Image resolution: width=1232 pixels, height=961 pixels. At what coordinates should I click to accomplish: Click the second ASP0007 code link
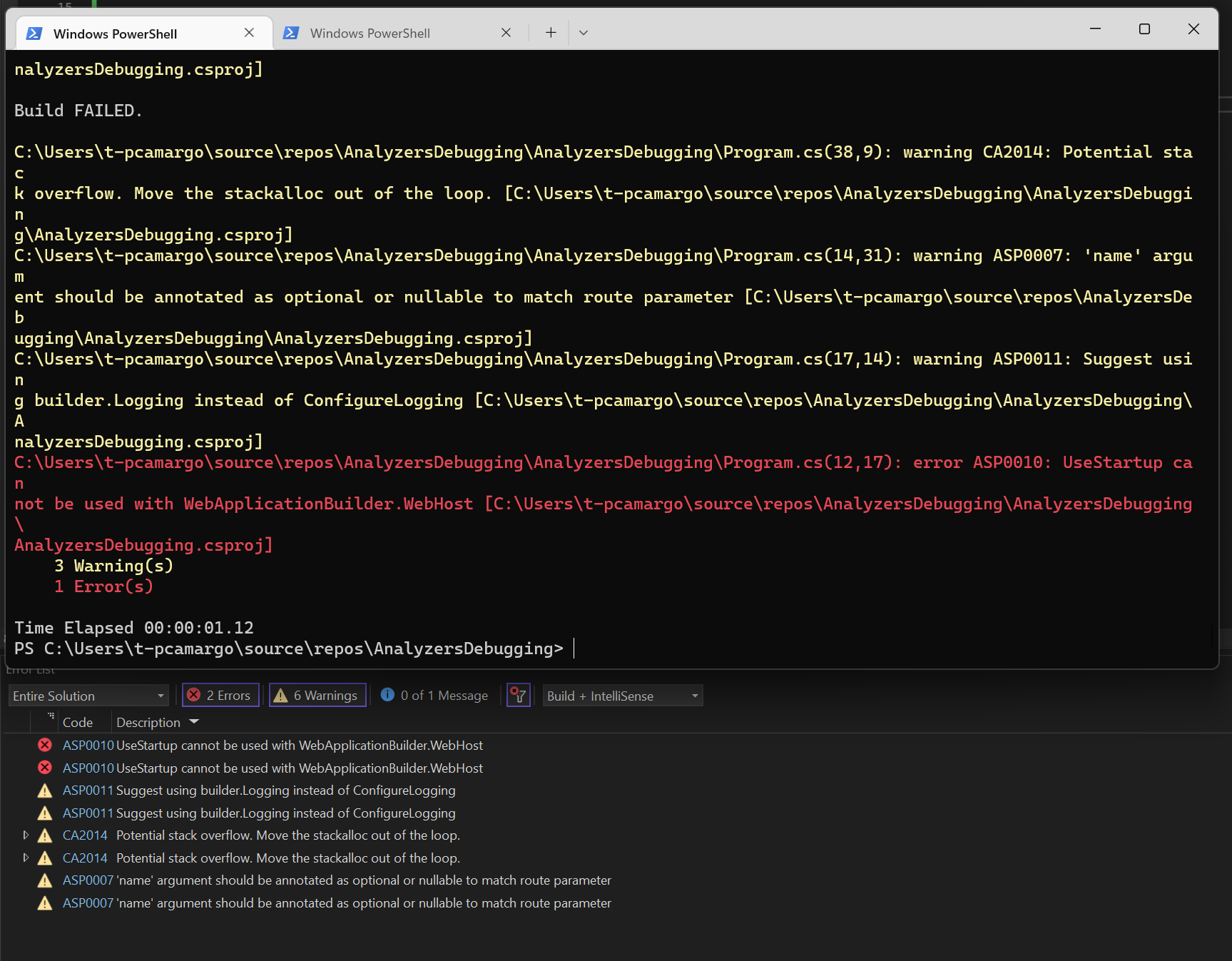tap(88, 903)
